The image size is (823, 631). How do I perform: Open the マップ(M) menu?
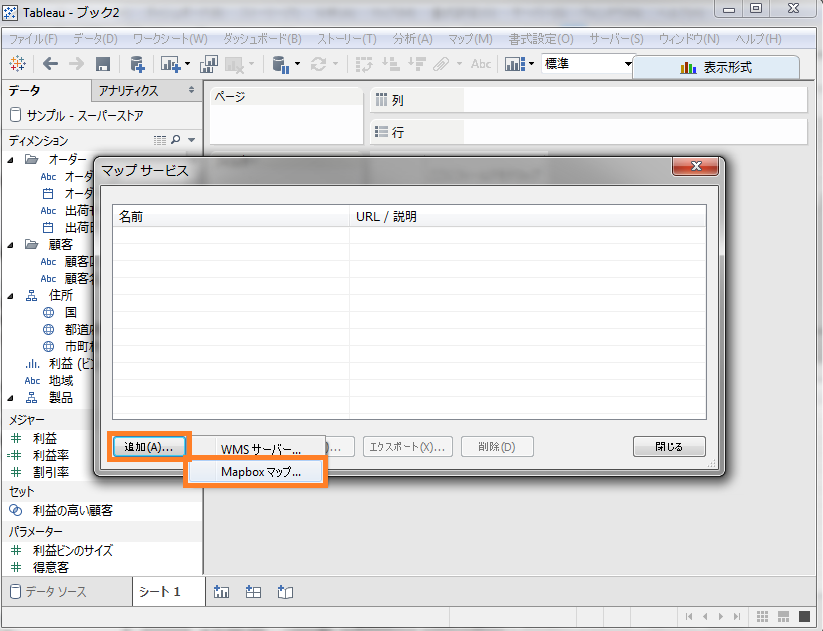point(470,39)
